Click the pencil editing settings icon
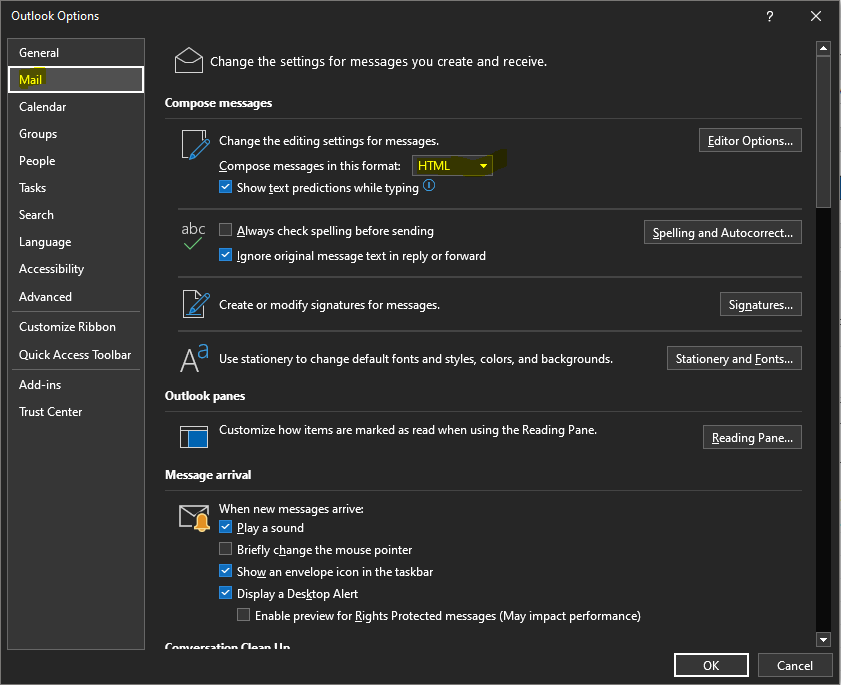Screen dimensions: 841x685 (195, 145)
